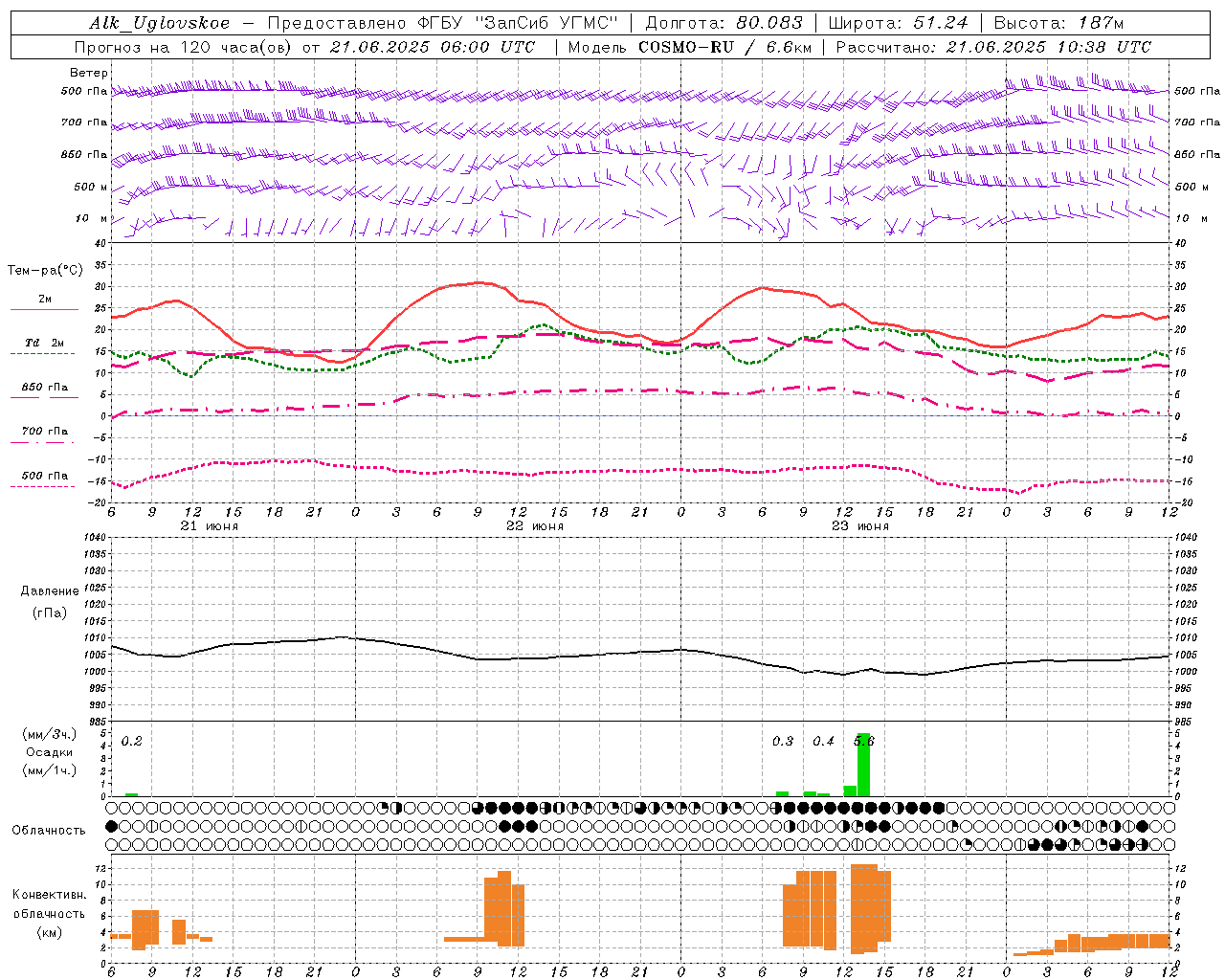Click the 23 июня date label
This screenshot has width=1225, height=980.
coord(860,526)
